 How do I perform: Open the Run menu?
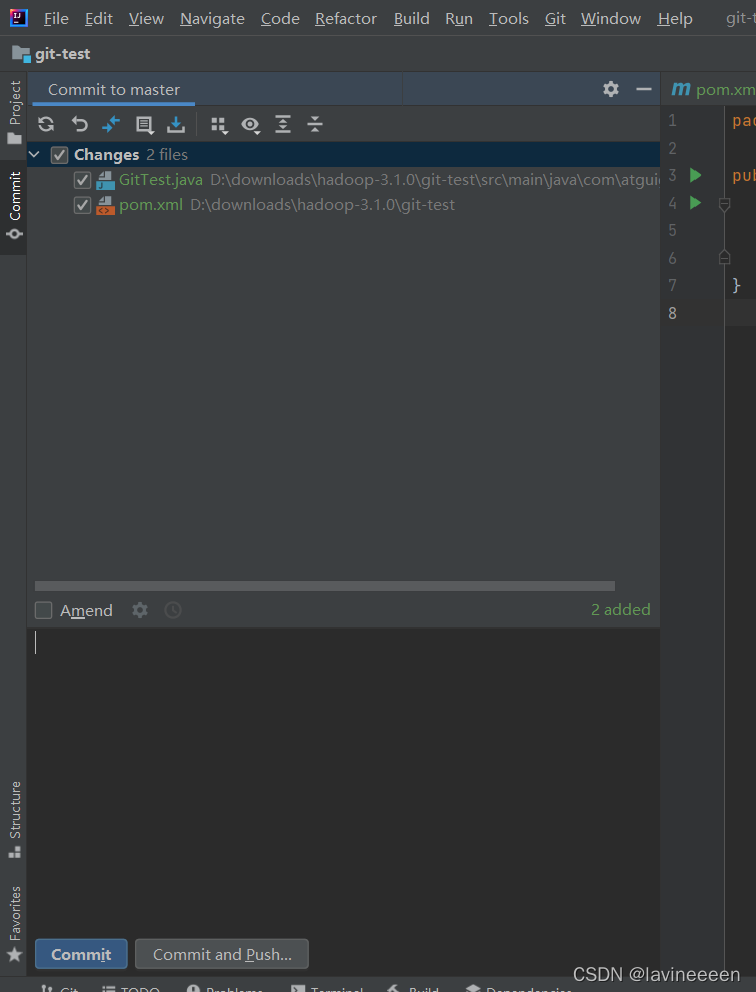point(459,19)
